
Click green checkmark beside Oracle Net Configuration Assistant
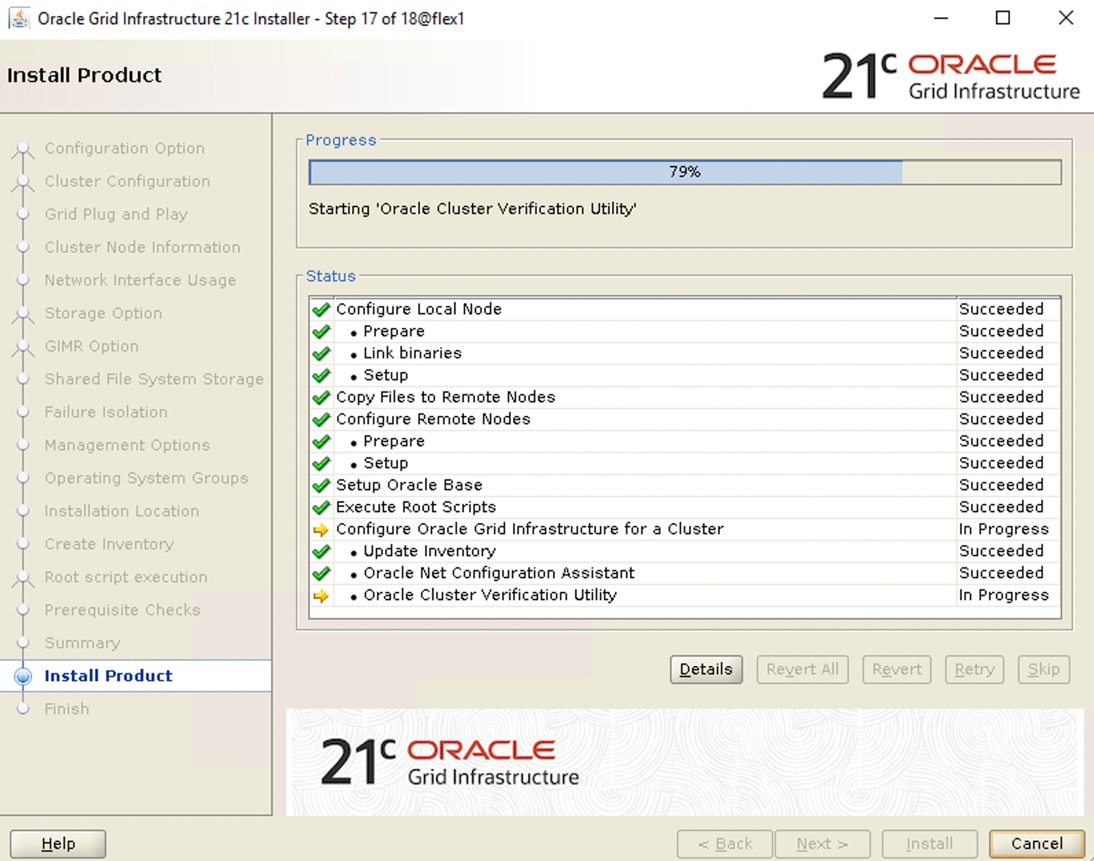point(321,574)
